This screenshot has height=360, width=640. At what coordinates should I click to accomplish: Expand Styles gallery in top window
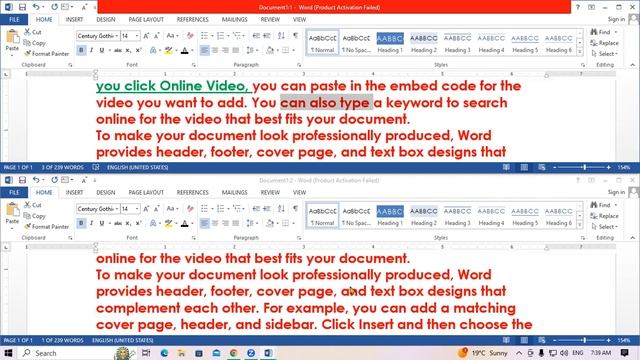pyautogui.click(x=580, y=53)
